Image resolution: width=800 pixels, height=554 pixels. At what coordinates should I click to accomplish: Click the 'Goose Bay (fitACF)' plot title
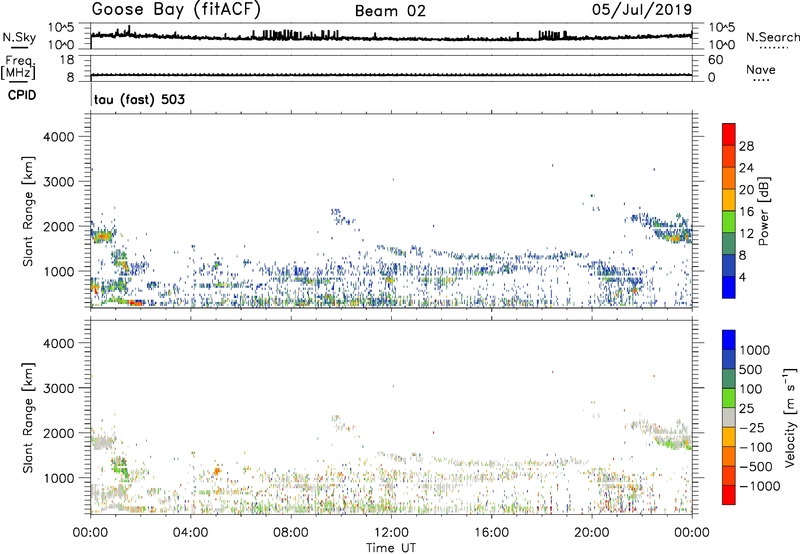176,10
